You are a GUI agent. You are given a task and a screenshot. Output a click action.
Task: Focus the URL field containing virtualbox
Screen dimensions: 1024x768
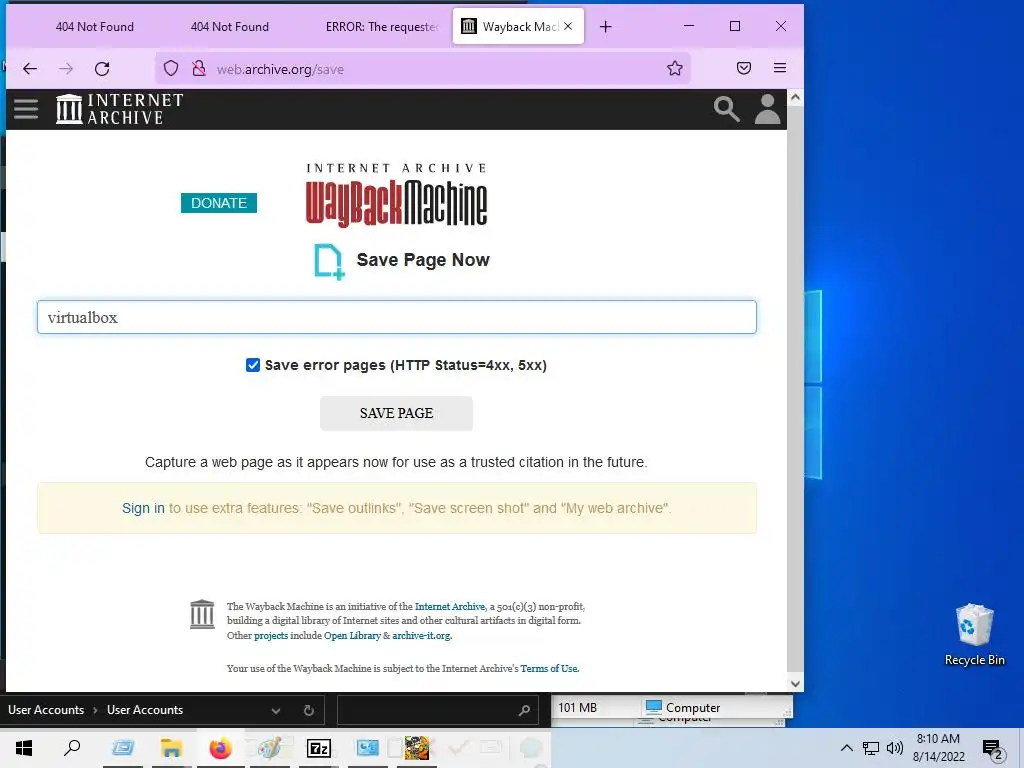[x=396, y=317]
